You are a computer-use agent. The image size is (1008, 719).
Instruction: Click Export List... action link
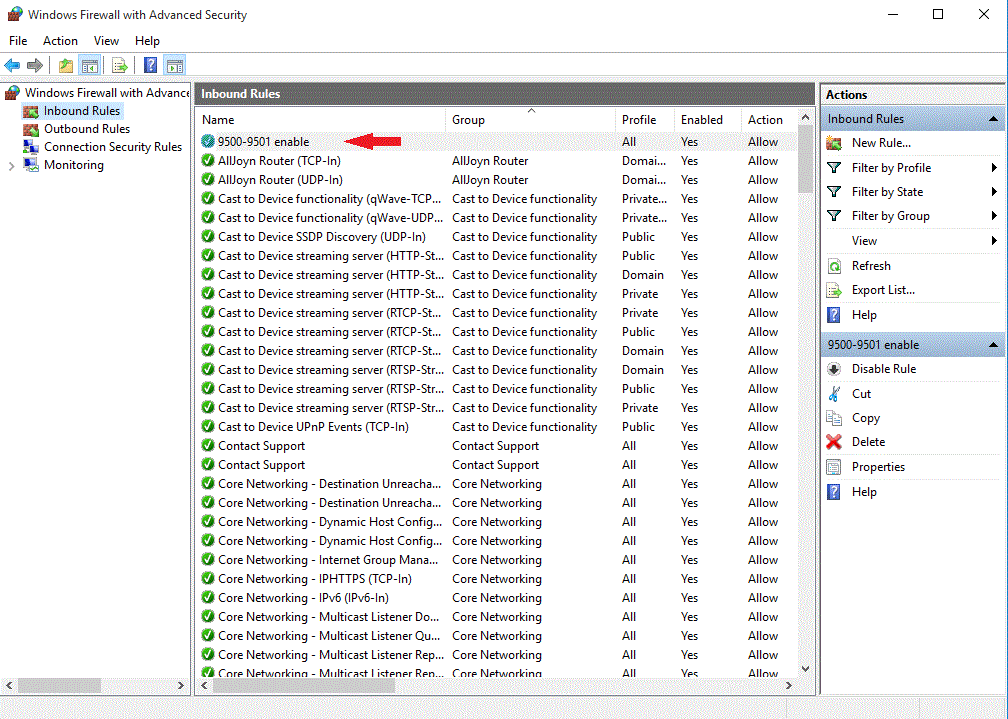pyautogui.click(x=882, y=290)
